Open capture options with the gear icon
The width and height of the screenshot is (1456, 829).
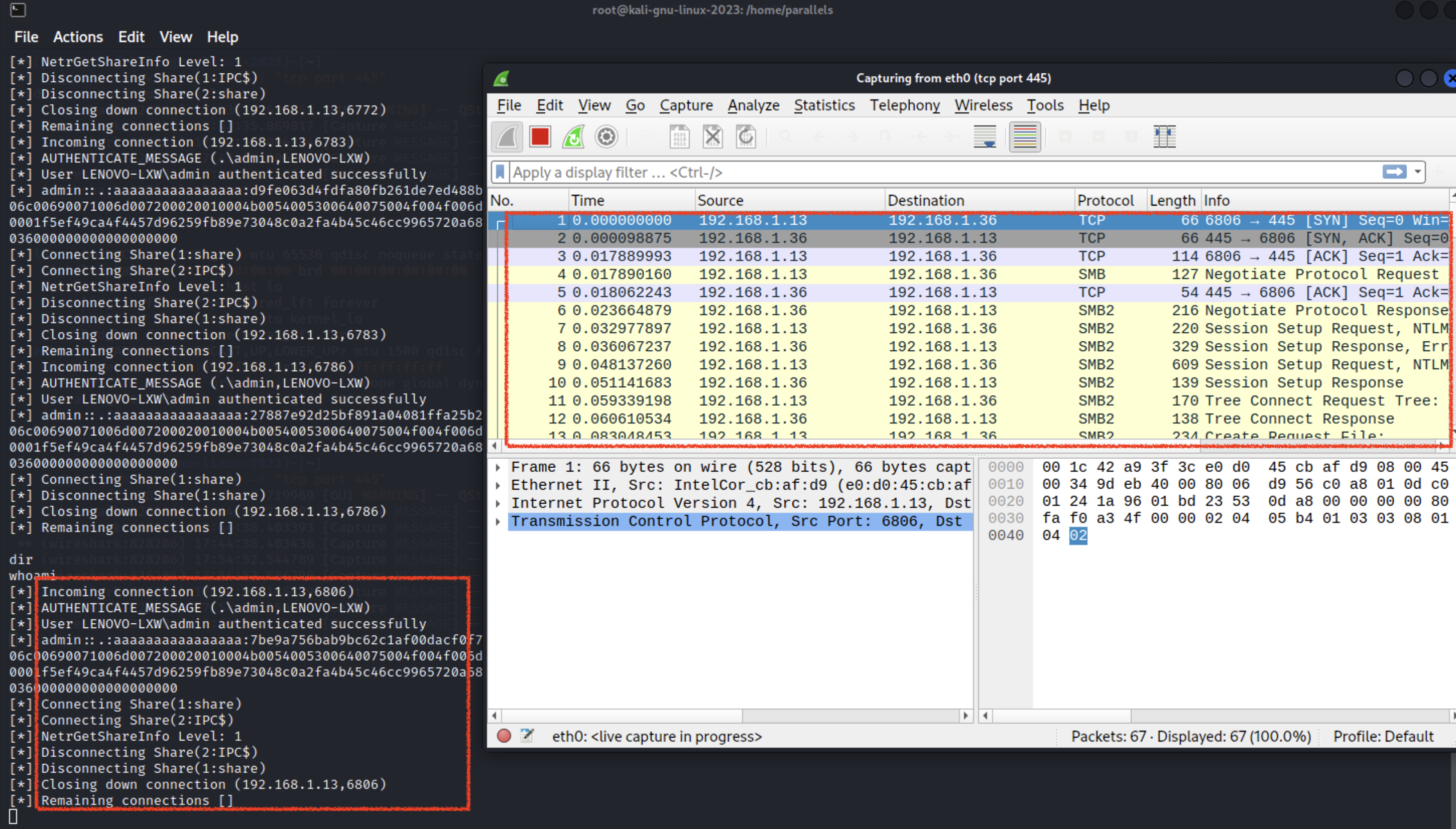606,137
